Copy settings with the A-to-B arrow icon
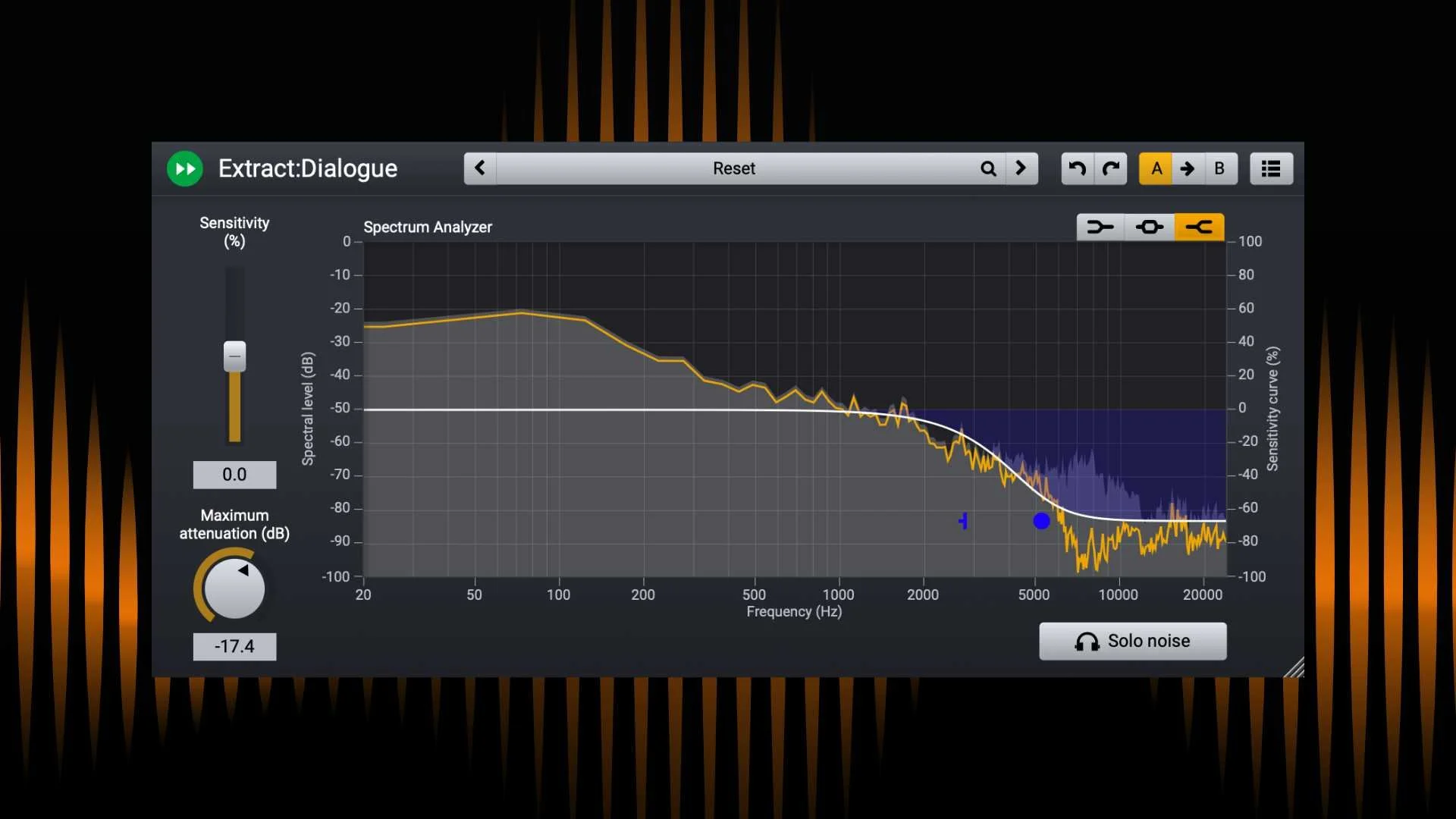The image size is (1456, 819). tap(1188, 168)
